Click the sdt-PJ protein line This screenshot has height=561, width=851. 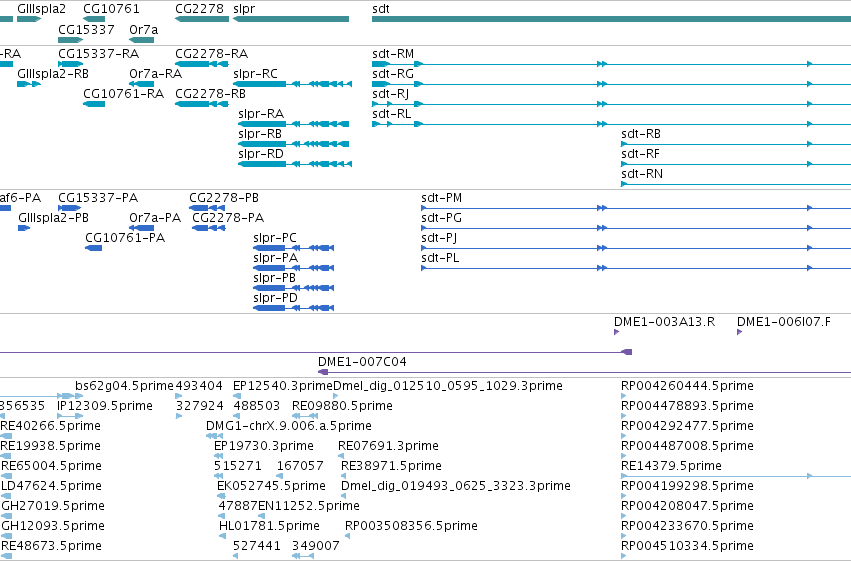[x=636, y=248]
